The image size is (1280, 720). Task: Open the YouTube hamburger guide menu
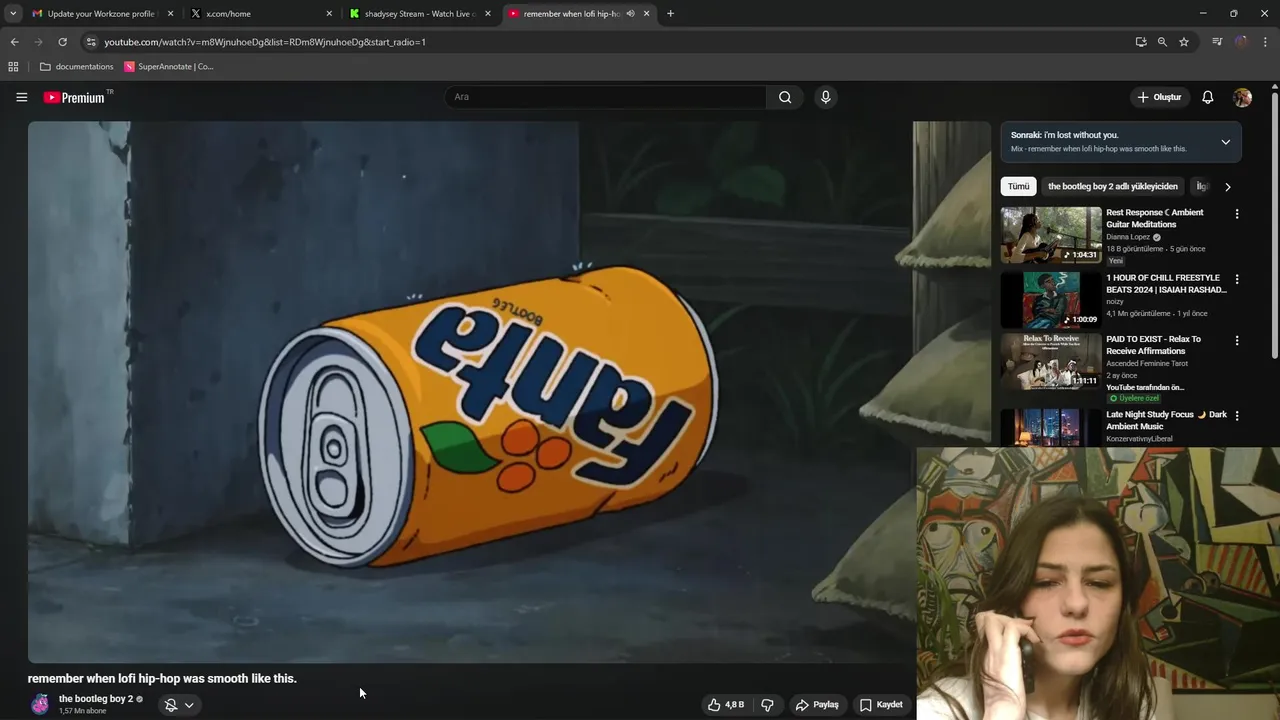(21, 97)
